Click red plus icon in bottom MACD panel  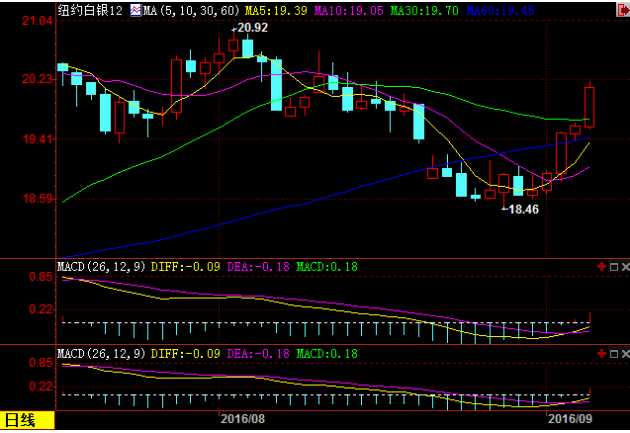tap(601, 353)
